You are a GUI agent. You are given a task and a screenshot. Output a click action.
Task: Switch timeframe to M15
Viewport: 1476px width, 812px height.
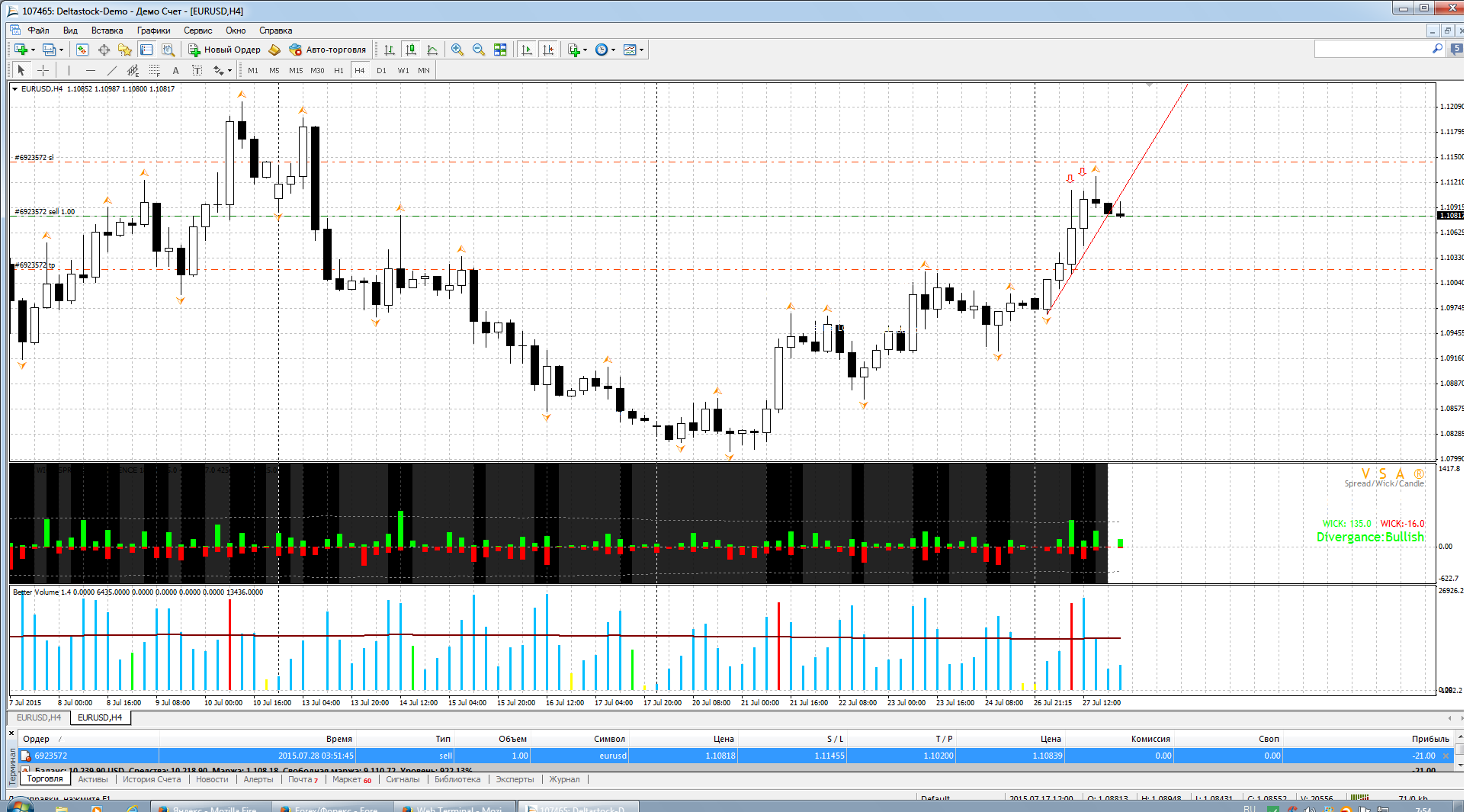click(296, 70)
